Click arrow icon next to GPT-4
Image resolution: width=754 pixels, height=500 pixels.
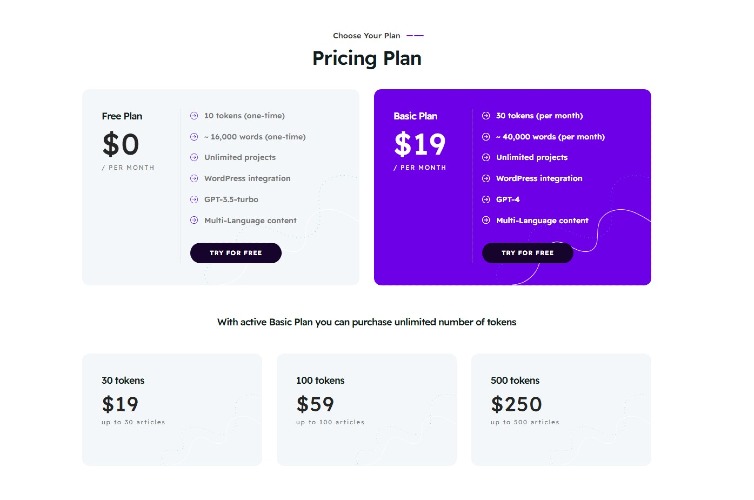click(486, 199)
